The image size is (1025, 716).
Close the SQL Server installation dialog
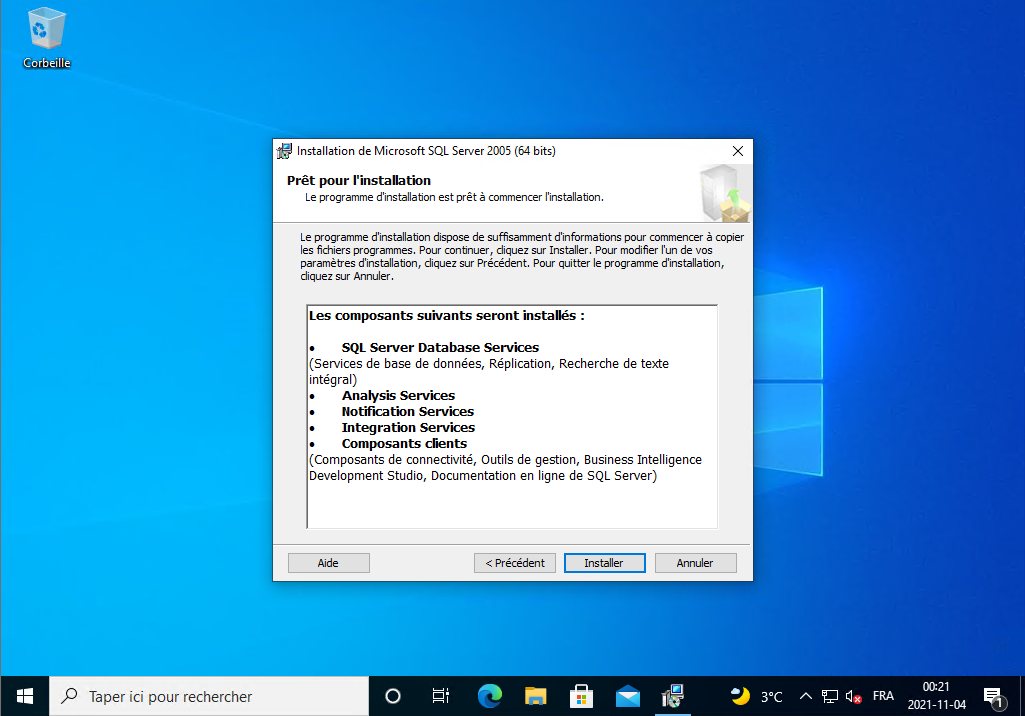pyautogui.click(x=737, y=151)
